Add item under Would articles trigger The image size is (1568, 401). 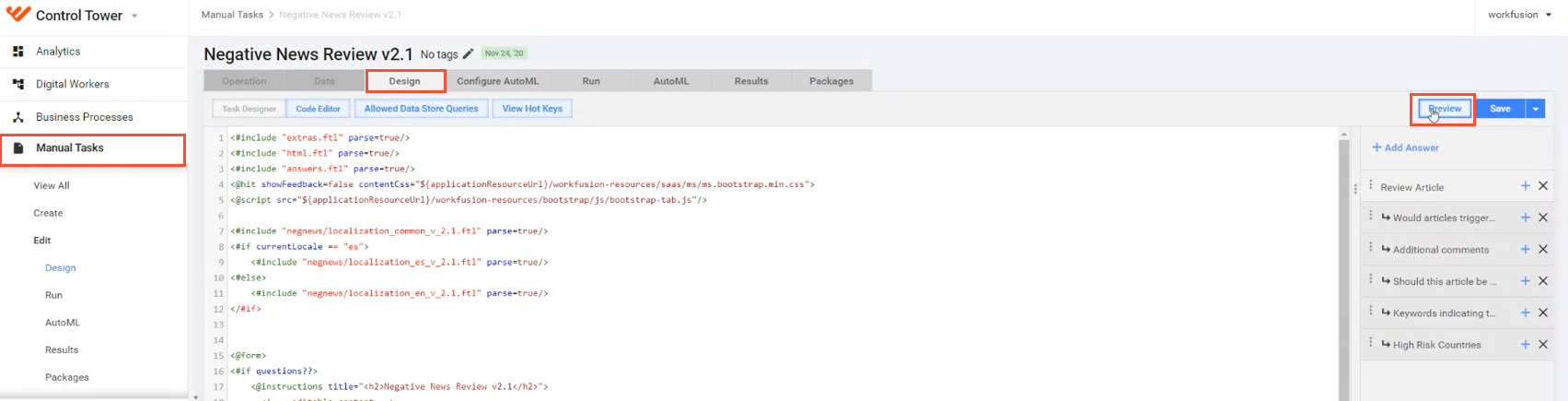(x=1525, y=218)
